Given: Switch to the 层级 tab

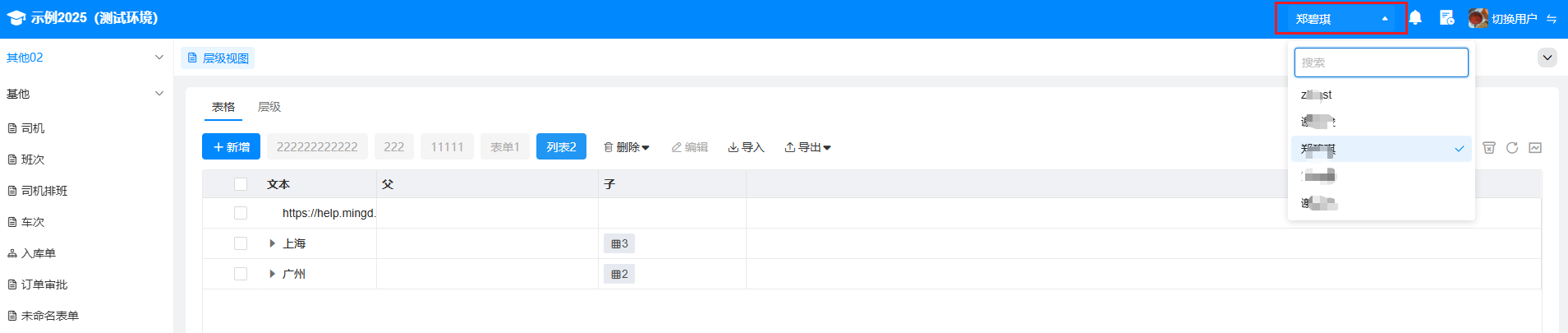Looking at the screenshot, I should pos(269,107).
